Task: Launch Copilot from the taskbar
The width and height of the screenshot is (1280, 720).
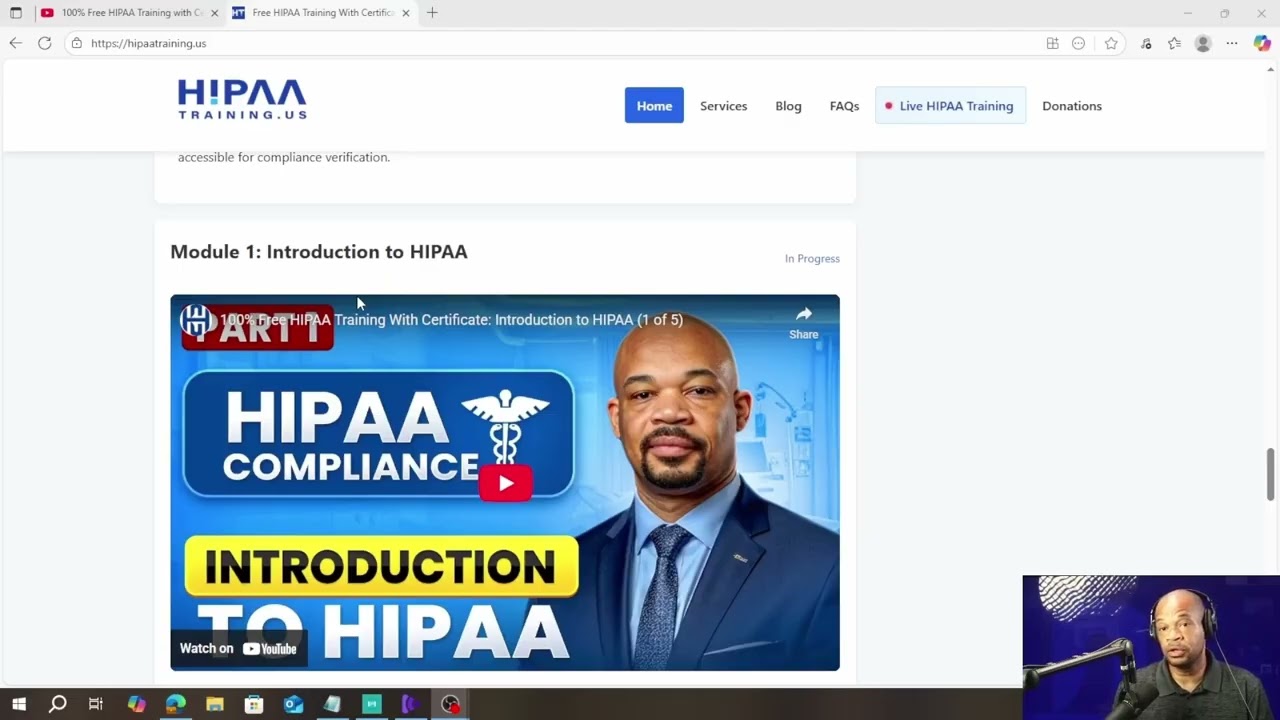Action: [136, 704]
